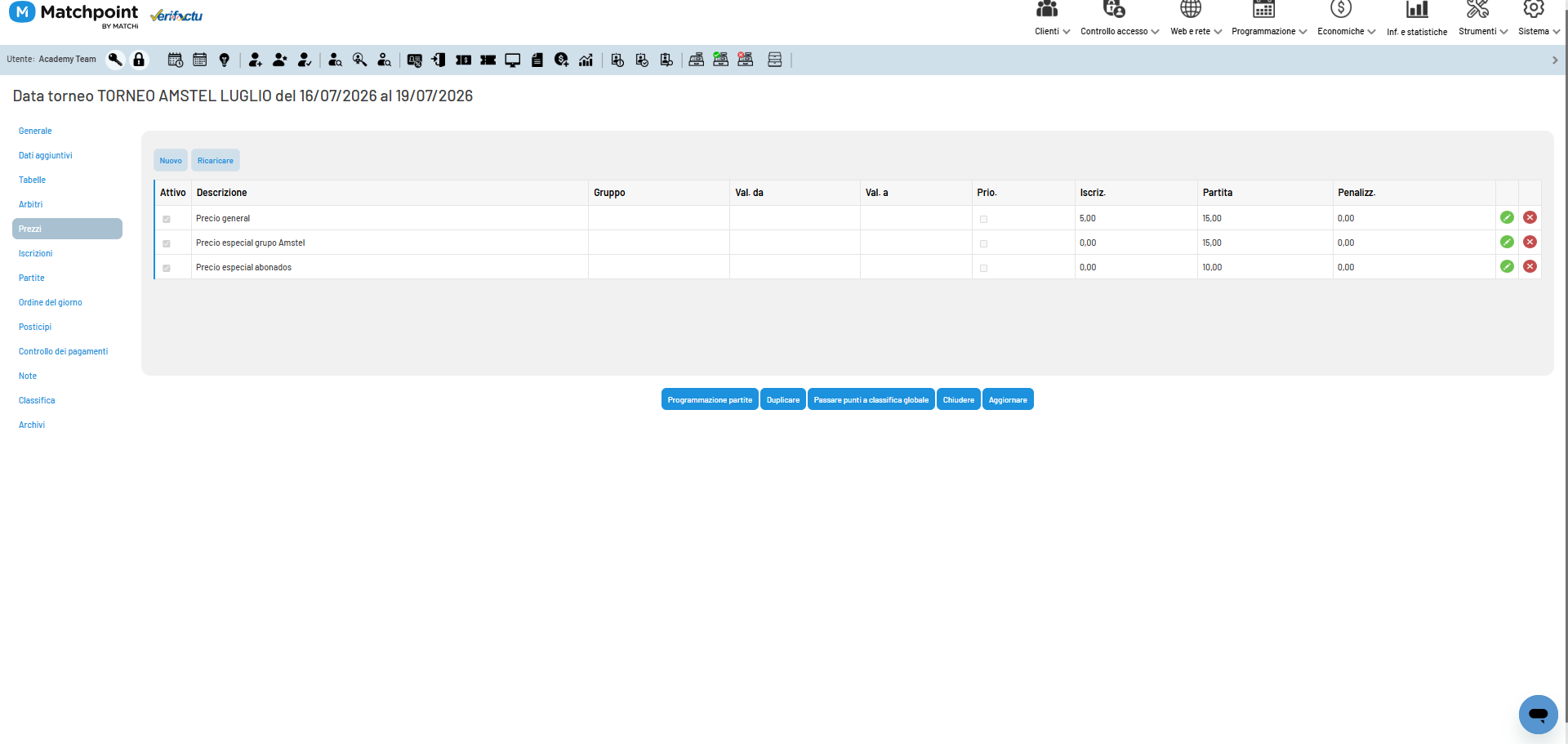
Task: Click the person-with-star toolbar icon
Action: 280,60
